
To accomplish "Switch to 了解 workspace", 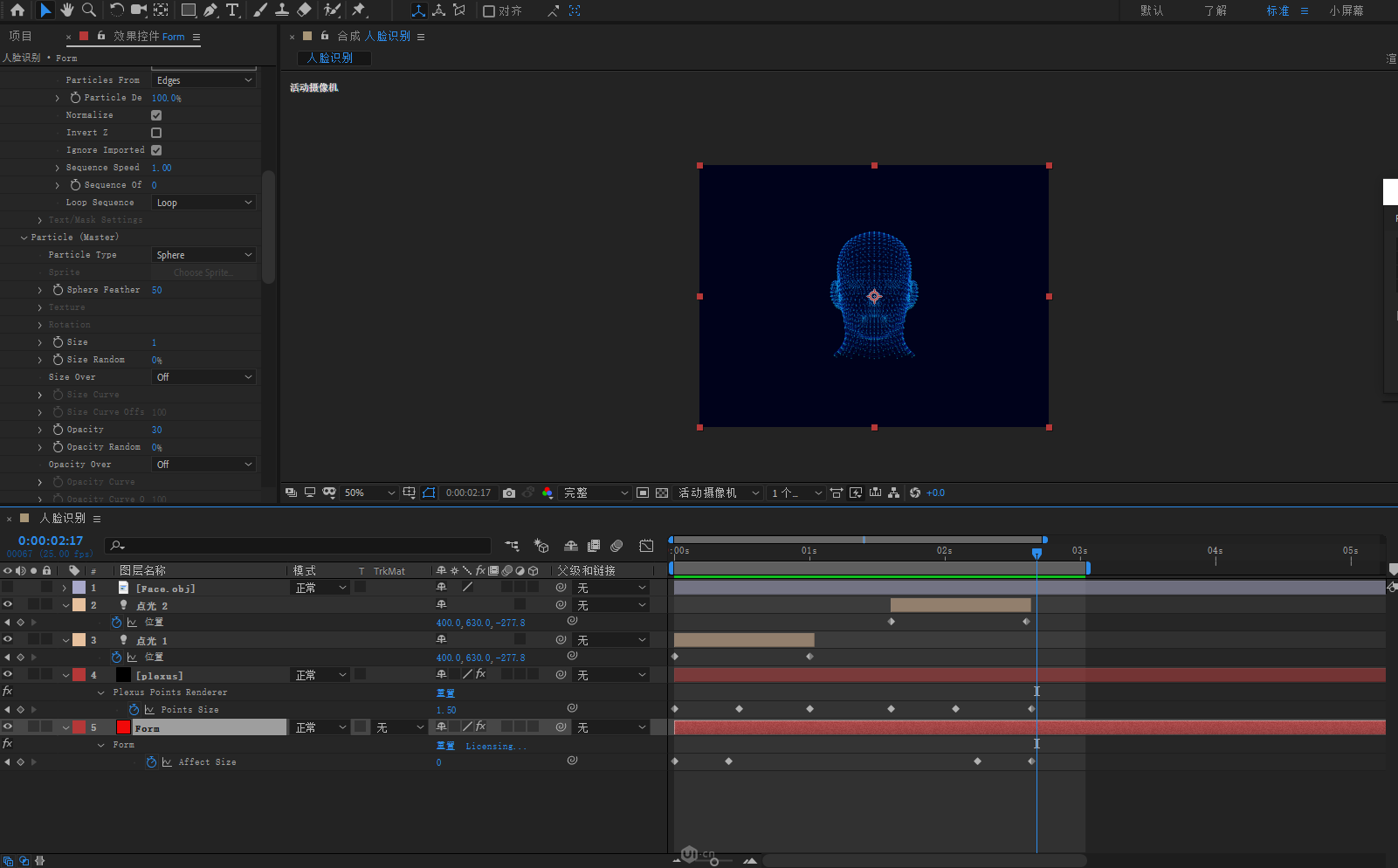I will click(x=1216, y=10).
